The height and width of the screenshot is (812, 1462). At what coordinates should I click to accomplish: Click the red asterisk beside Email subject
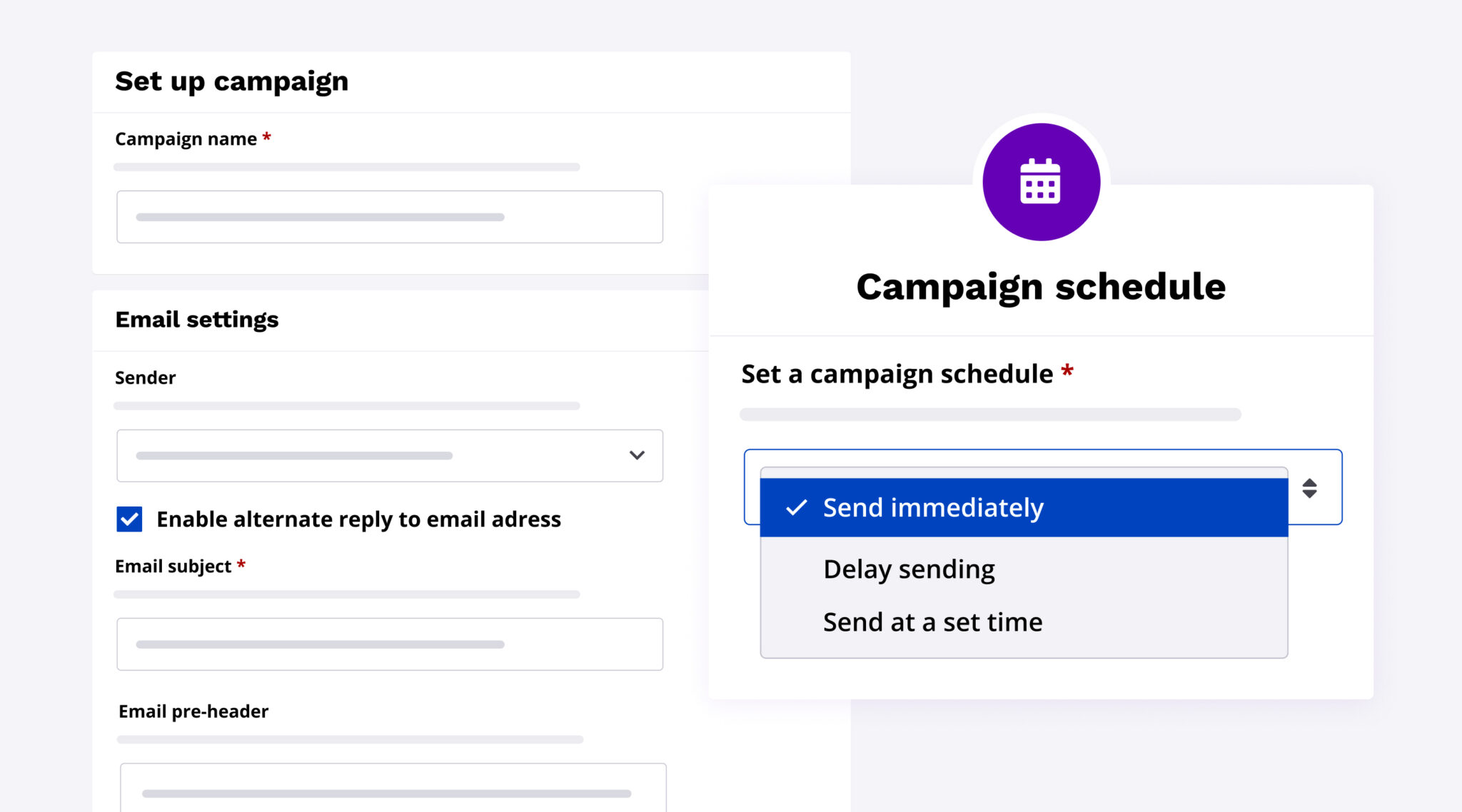pos(241,565)
